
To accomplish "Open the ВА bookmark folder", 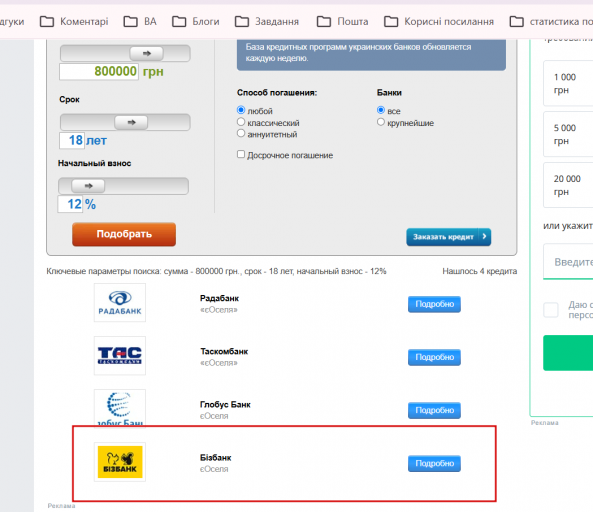I will pos(140,22).
